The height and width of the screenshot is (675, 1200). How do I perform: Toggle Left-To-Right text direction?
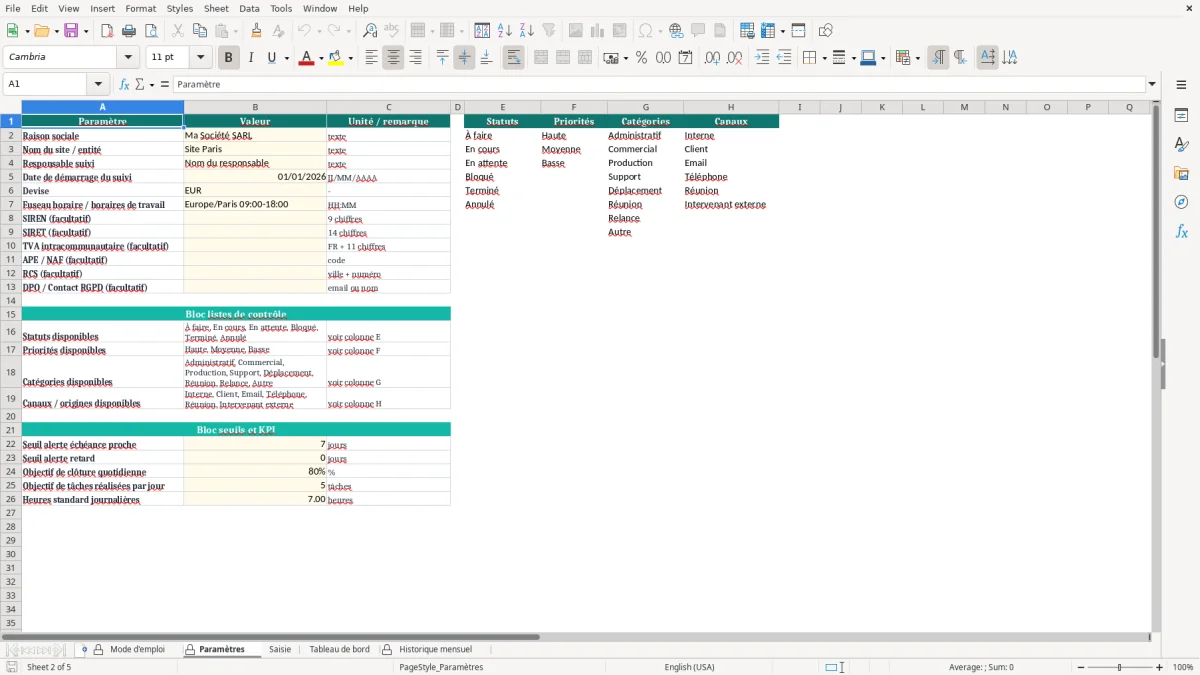[x=938, y=58]
